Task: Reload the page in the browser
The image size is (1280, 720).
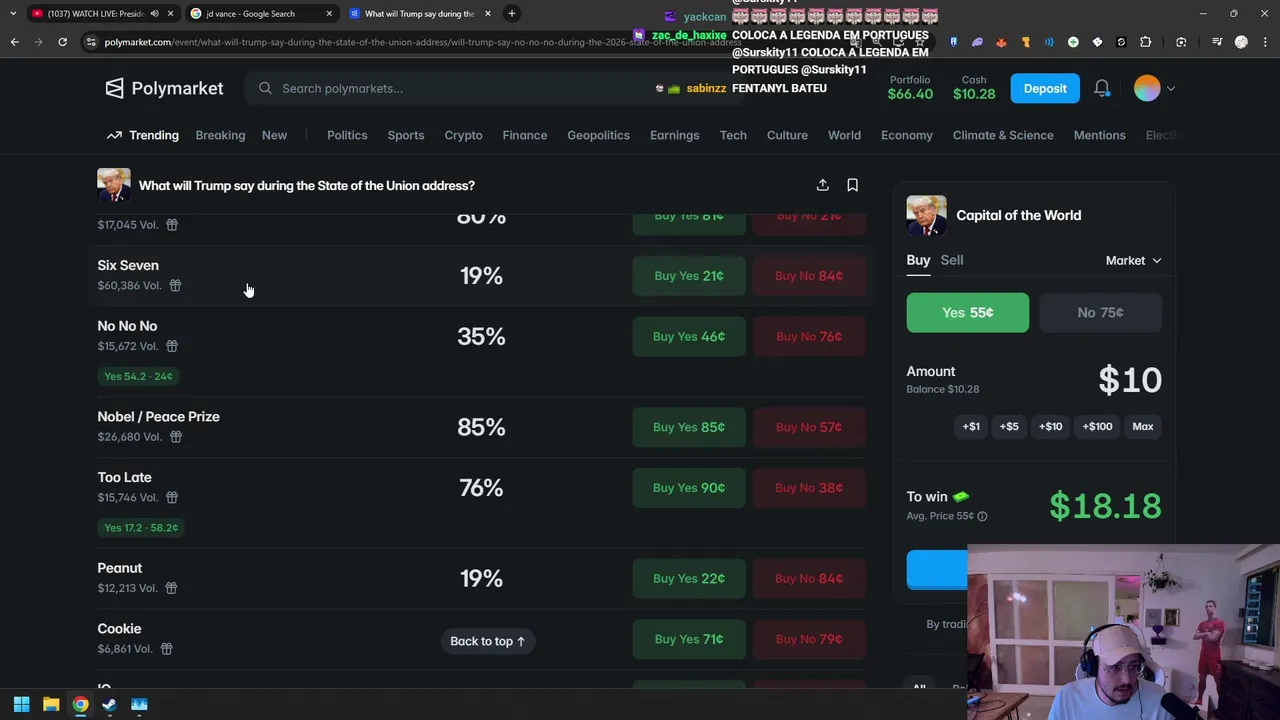Action: 62,42
